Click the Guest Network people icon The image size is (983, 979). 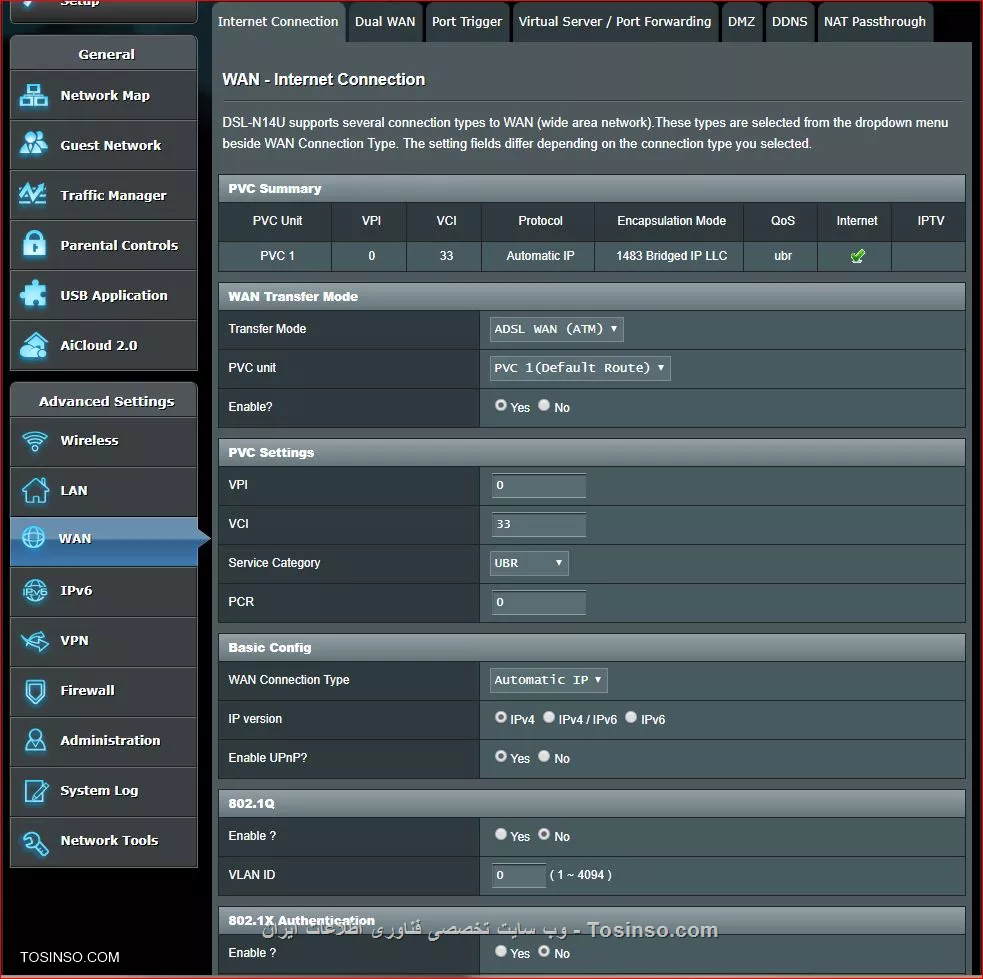[x=34, y=144]
